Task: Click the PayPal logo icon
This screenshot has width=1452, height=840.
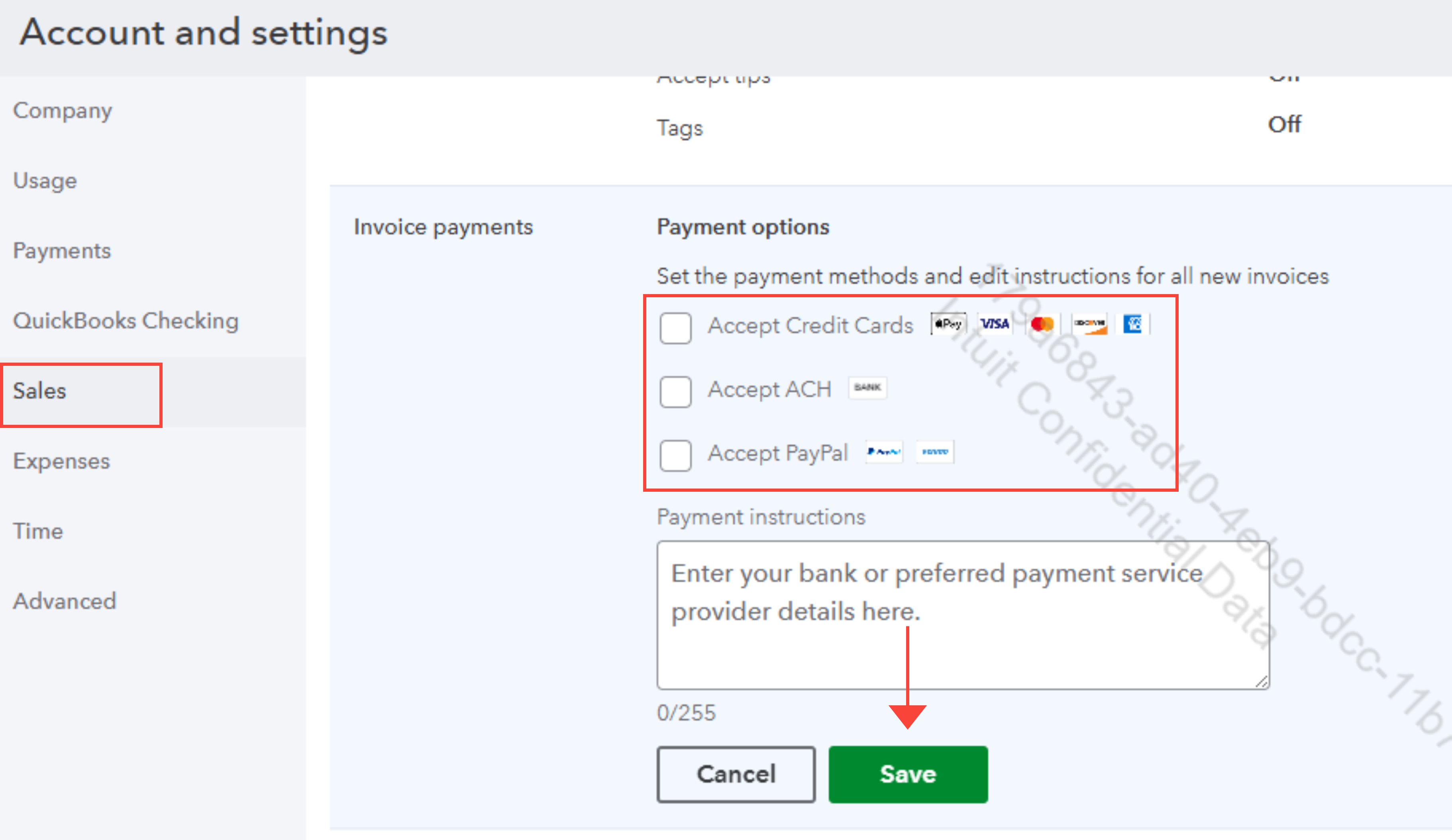Action: (x=885, y=452)
